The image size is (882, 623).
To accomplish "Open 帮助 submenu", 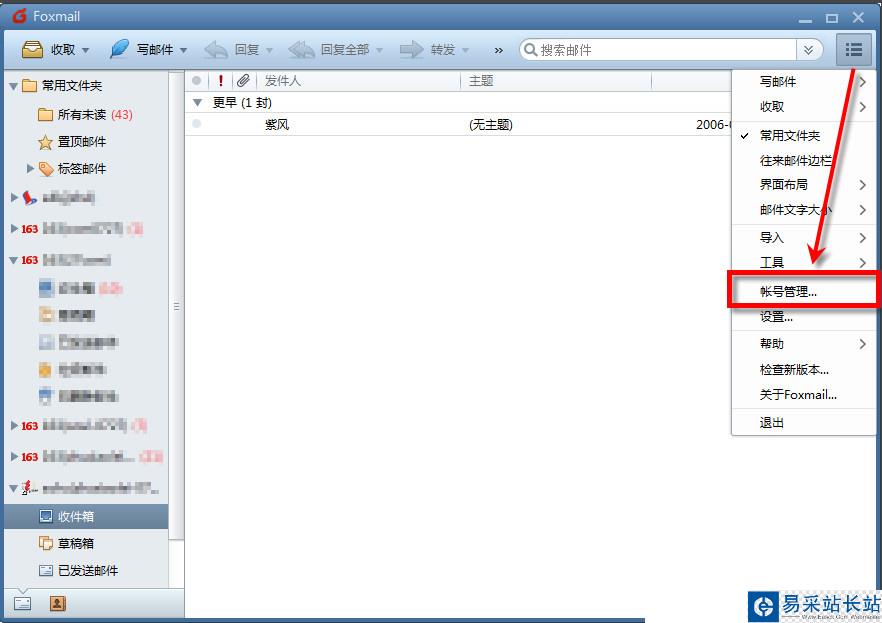I will coord(803,344).
